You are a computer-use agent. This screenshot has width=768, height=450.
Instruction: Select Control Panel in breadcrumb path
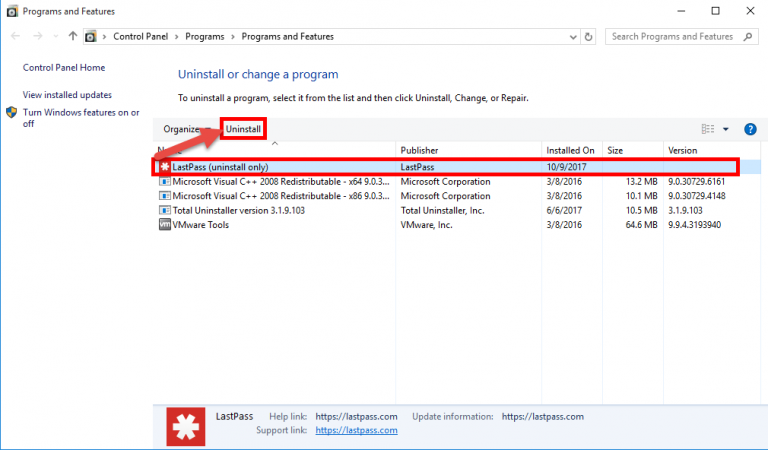(141, 36)
